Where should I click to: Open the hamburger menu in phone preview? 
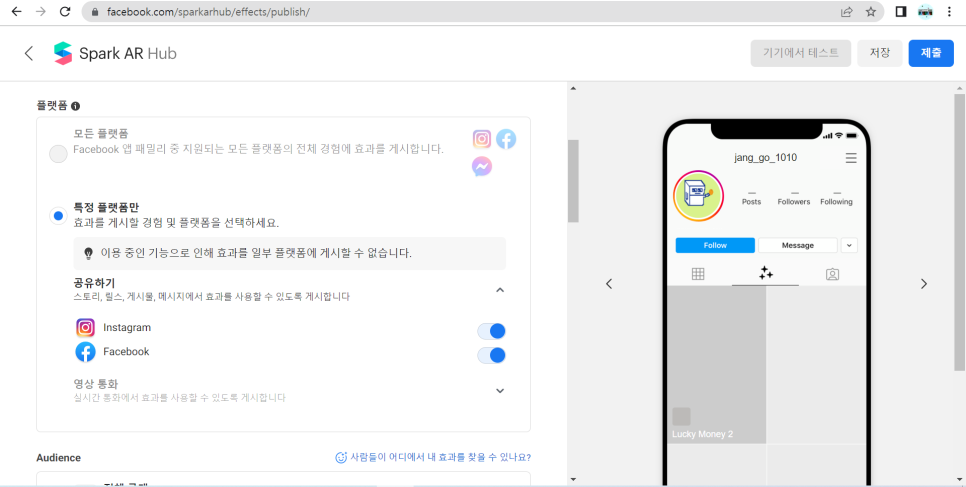(x=851, y=158)
